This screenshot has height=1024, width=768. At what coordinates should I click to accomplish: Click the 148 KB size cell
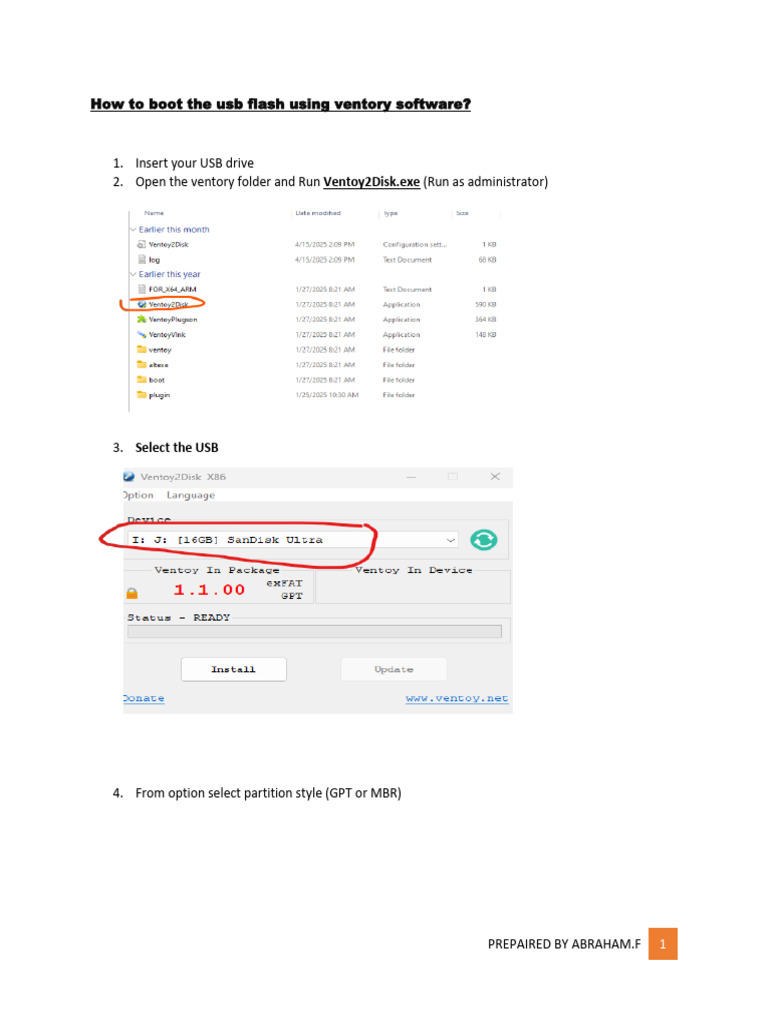485,334
